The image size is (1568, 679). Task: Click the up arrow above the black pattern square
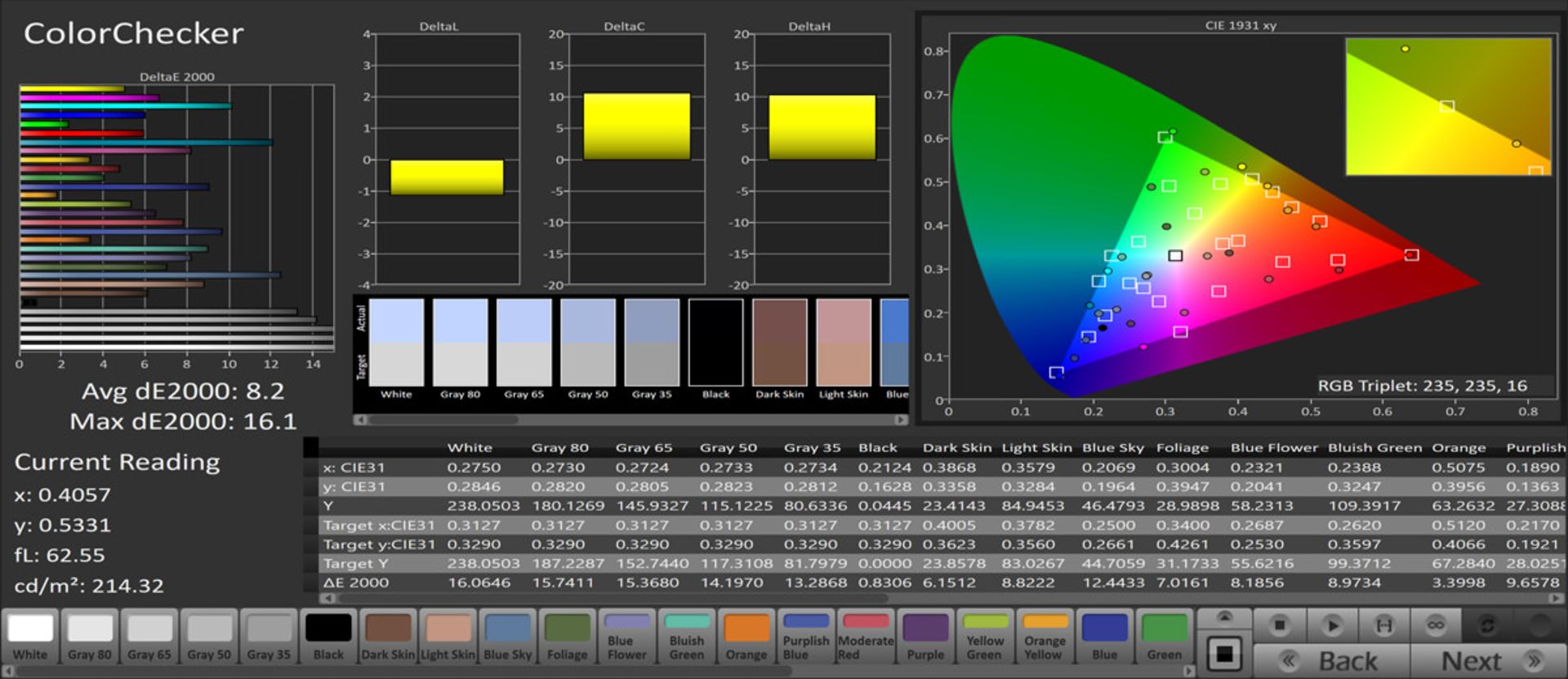pos(1224,617)
